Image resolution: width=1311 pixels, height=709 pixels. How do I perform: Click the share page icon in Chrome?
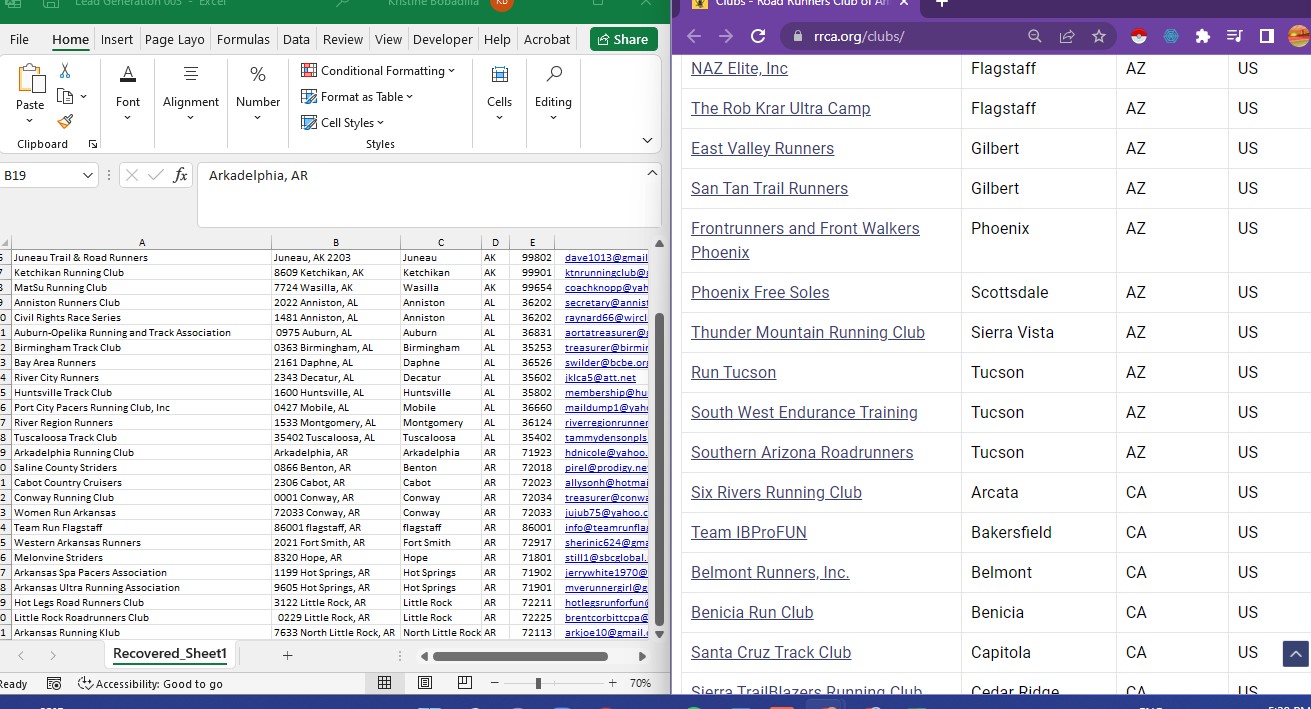click(1067, 36)
